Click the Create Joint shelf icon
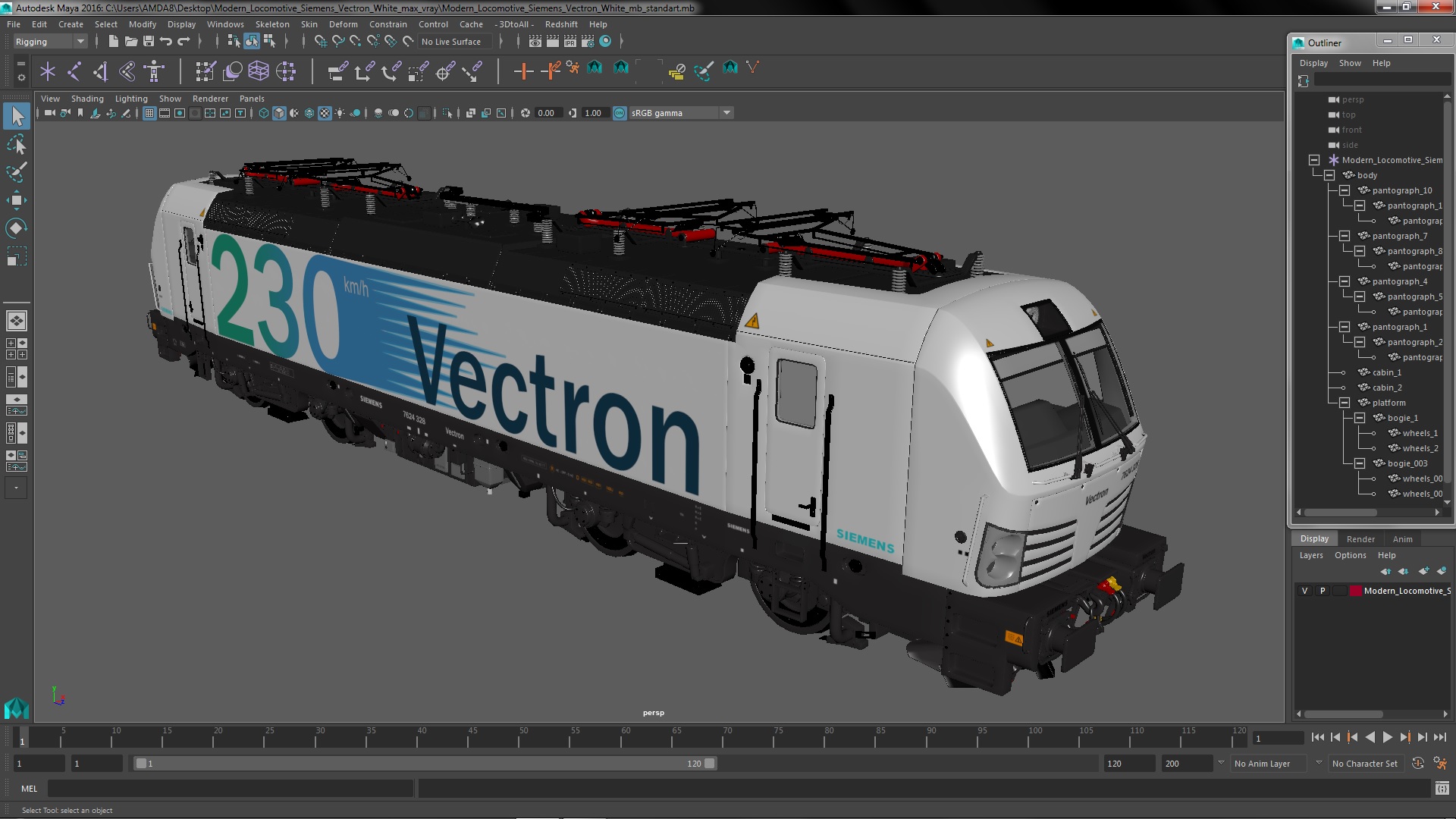This screenshot has width=1456, height=819. 74,71
